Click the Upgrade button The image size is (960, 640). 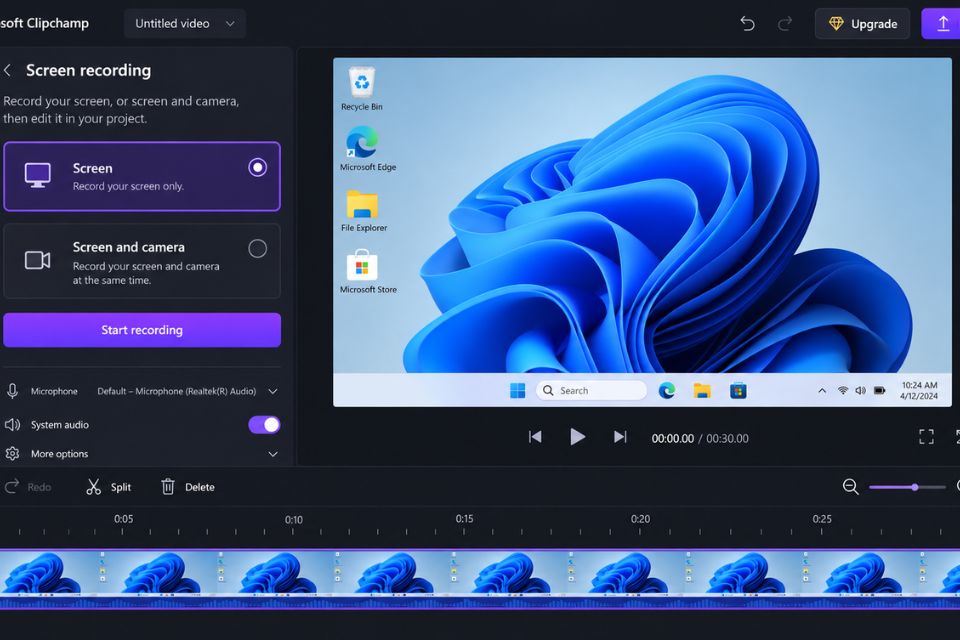point(862,24)
